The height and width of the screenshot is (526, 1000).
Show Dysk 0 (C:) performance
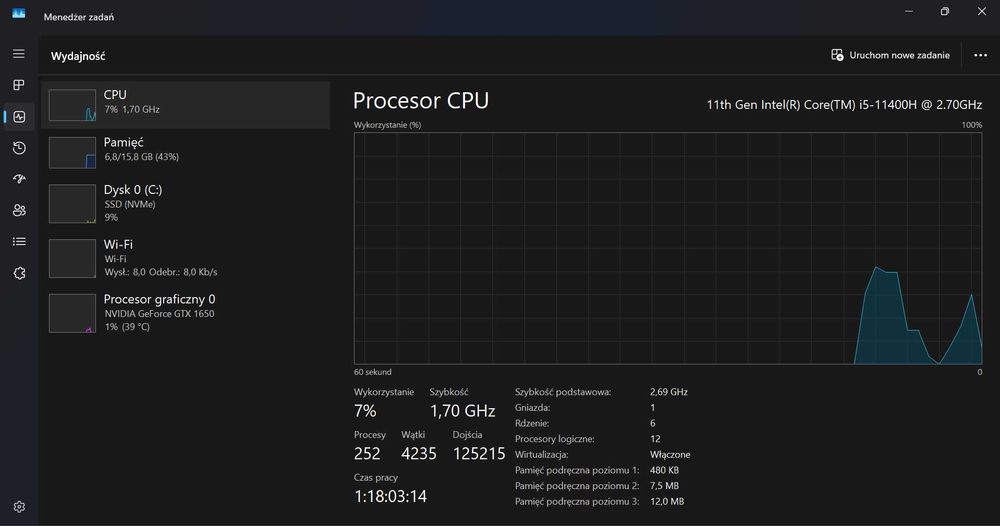click(189, 202)
